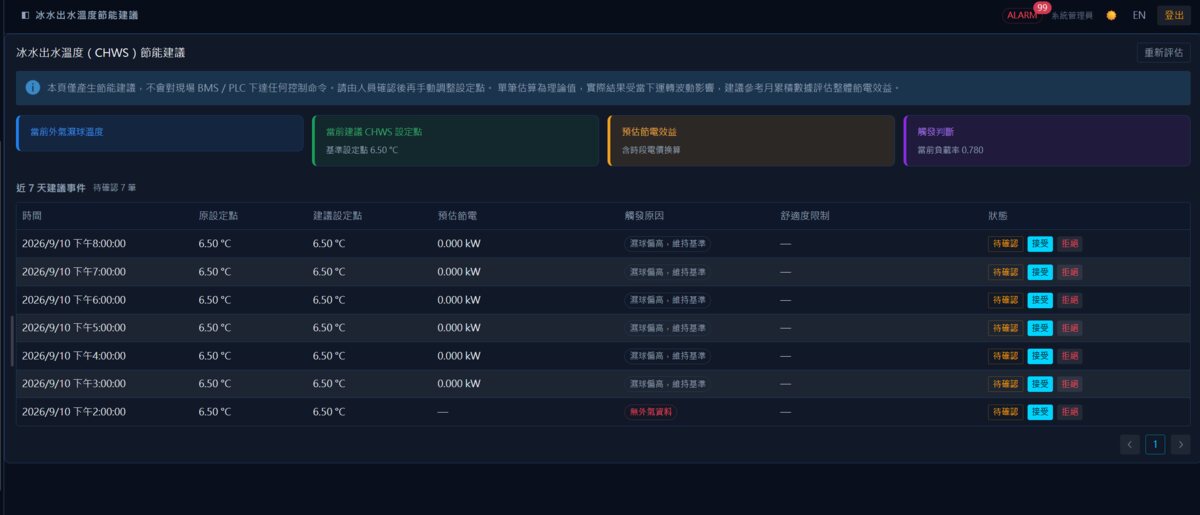Reject the 下午8:00:00 recommendation with 拒絕
This screenshot has height=515, width=1200.
point(1070,244)
